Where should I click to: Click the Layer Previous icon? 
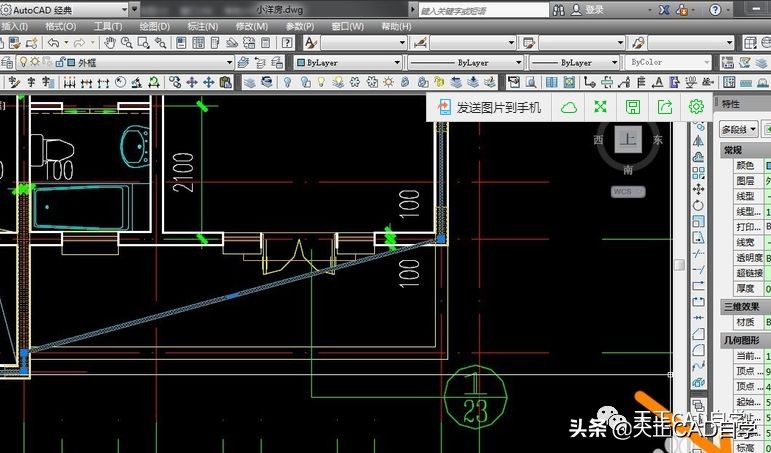(x=260, y=62)
